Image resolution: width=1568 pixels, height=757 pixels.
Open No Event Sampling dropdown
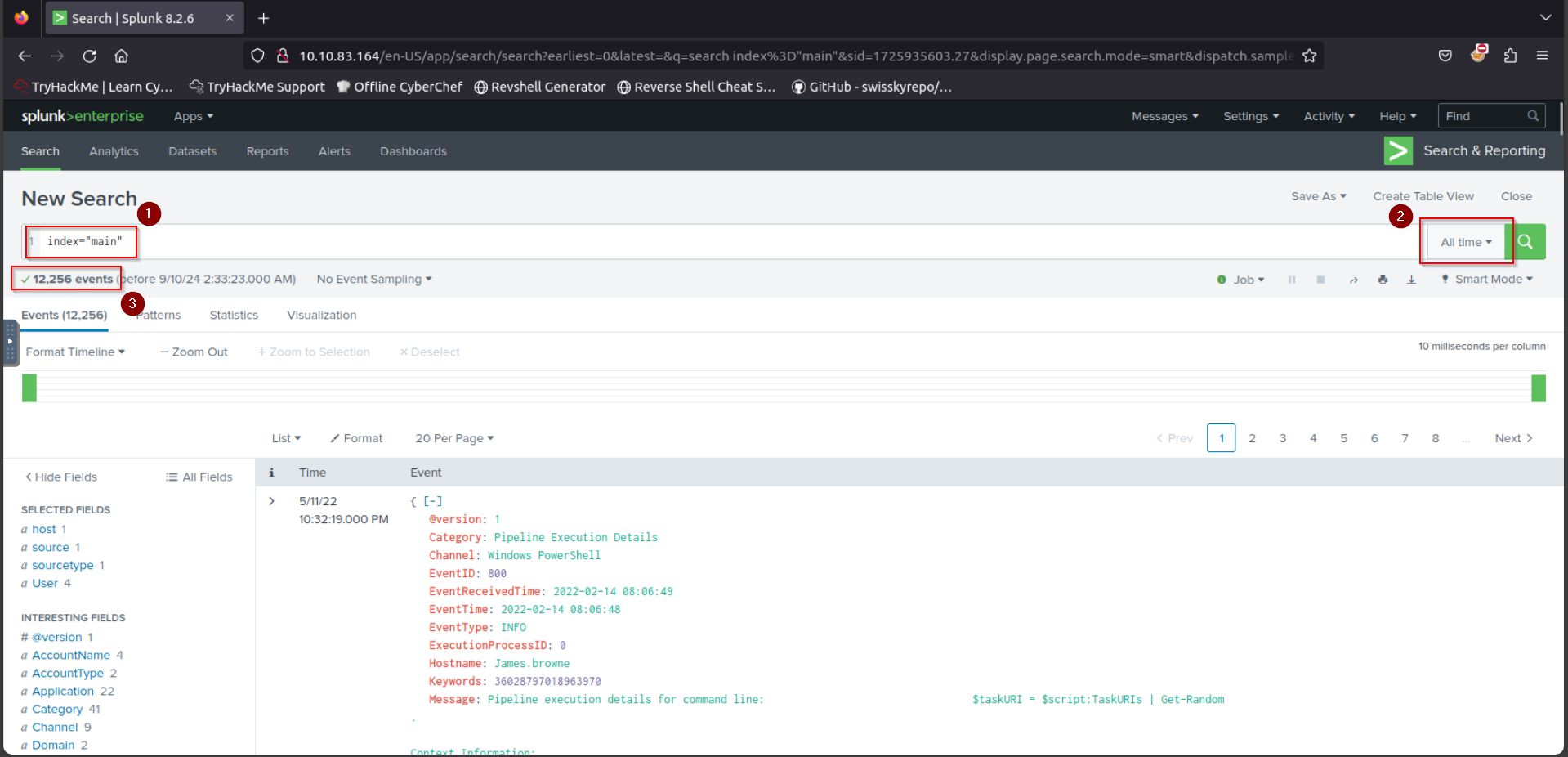pos(374,280)
